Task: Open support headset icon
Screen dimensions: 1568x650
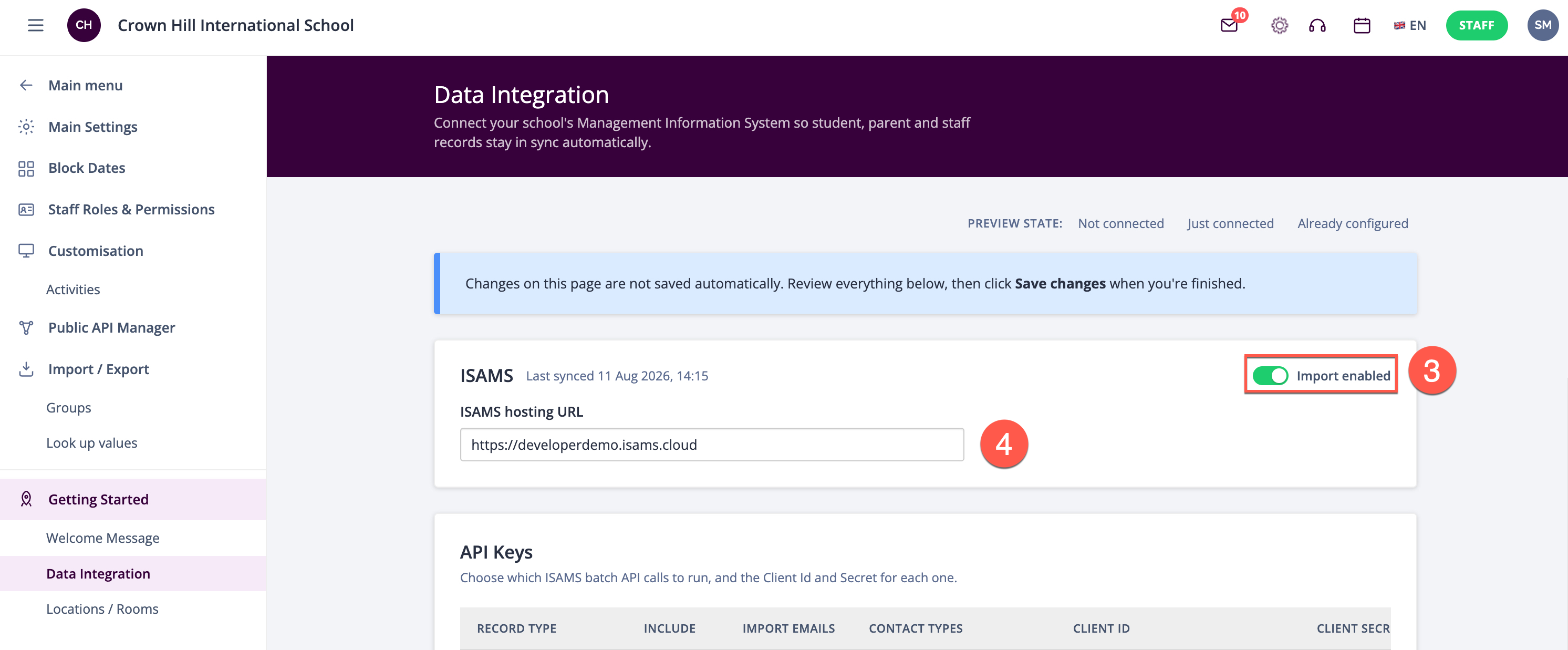Action: click(1317, 25)
